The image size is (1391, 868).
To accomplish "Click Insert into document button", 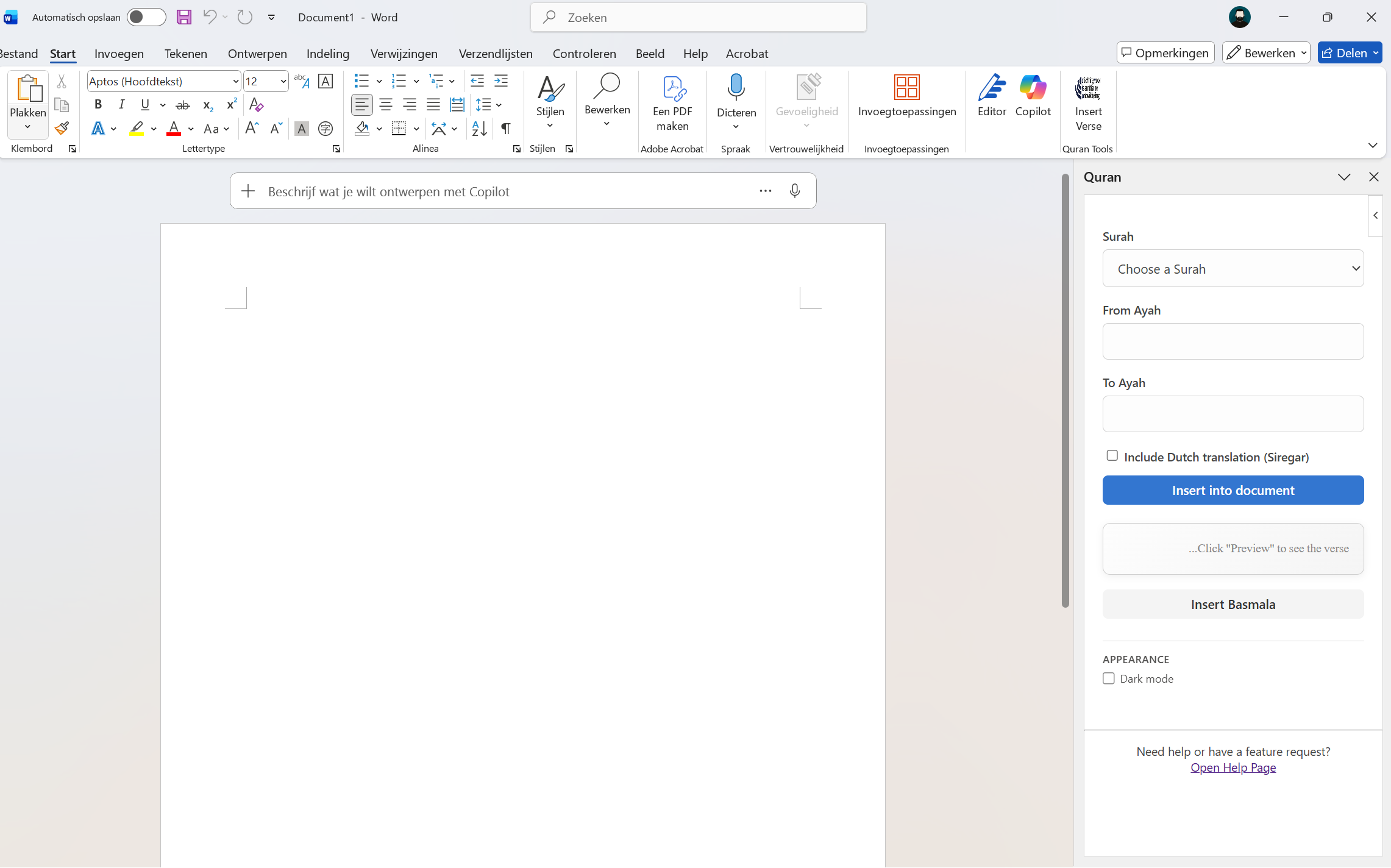I will point(1233,490).
